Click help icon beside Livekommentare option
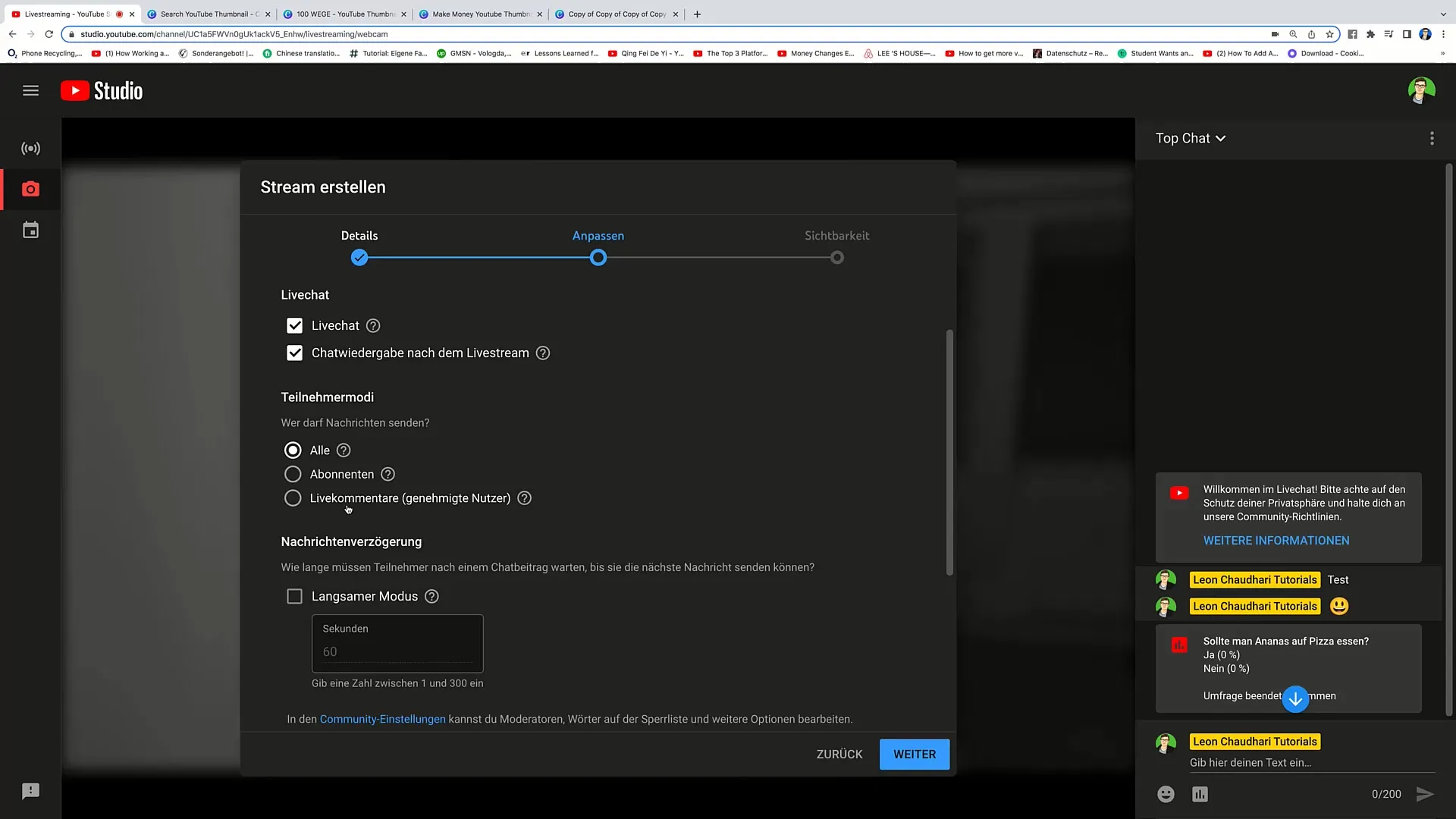 [524, 498]
